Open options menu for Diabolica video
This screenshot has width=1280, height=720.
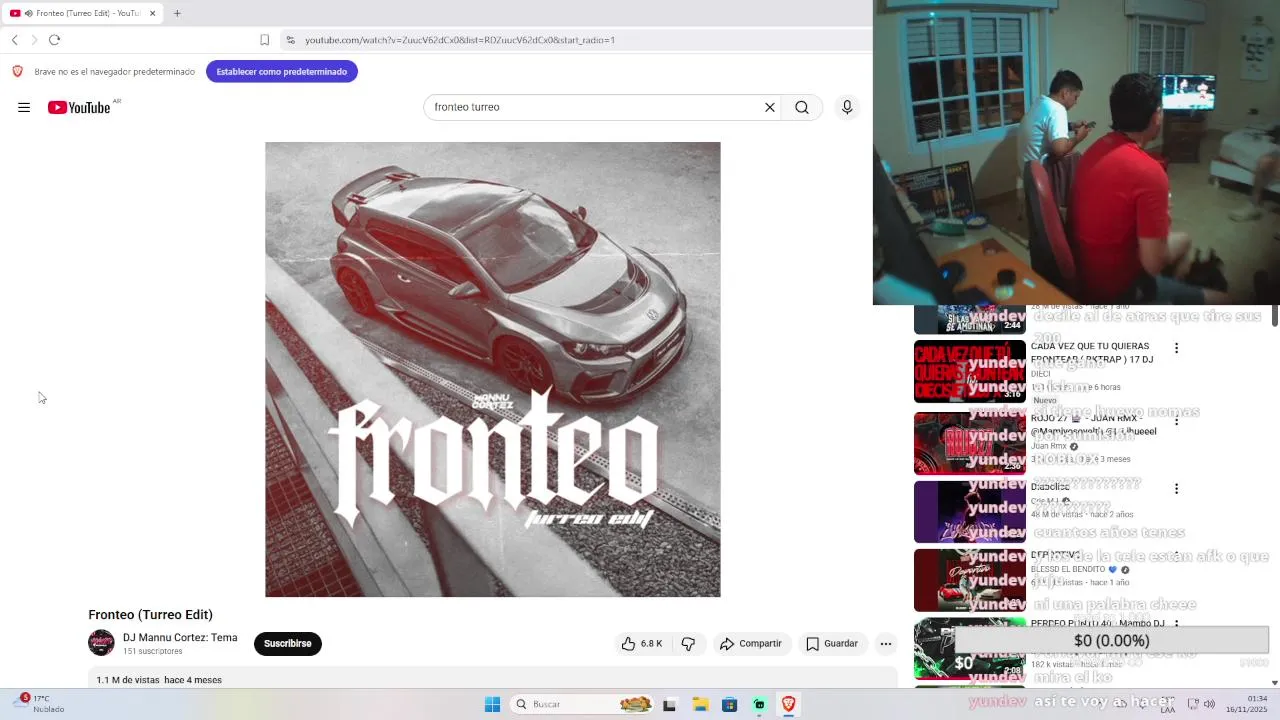click(x=1176, y=489)
